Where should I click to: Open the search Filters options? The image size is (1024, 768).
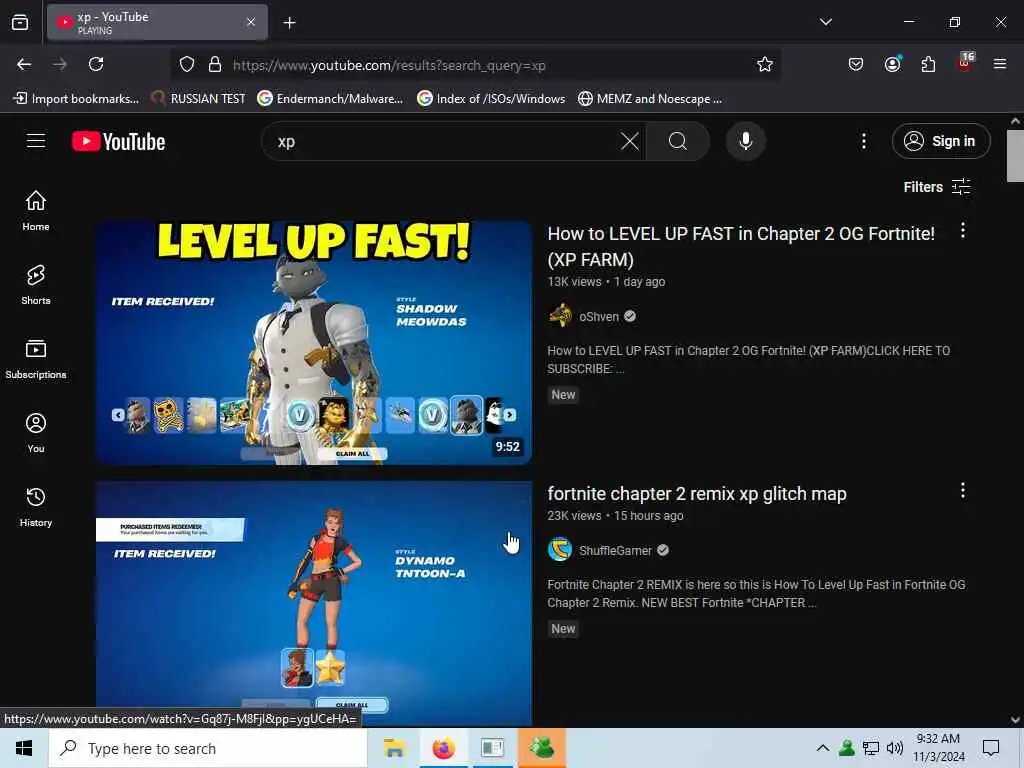tap(936, 187)
